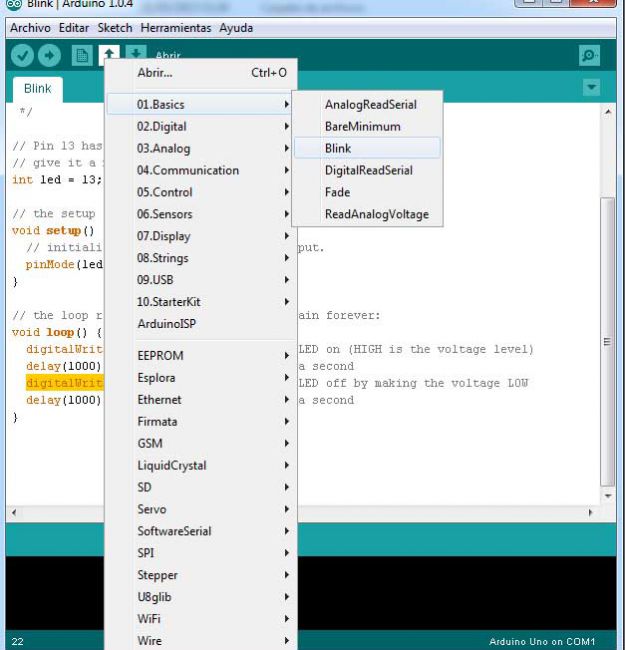The width and height of the screenshot is (625, 650).
Task: Expand the 03.Analog submenu
Action: point(200,148)
